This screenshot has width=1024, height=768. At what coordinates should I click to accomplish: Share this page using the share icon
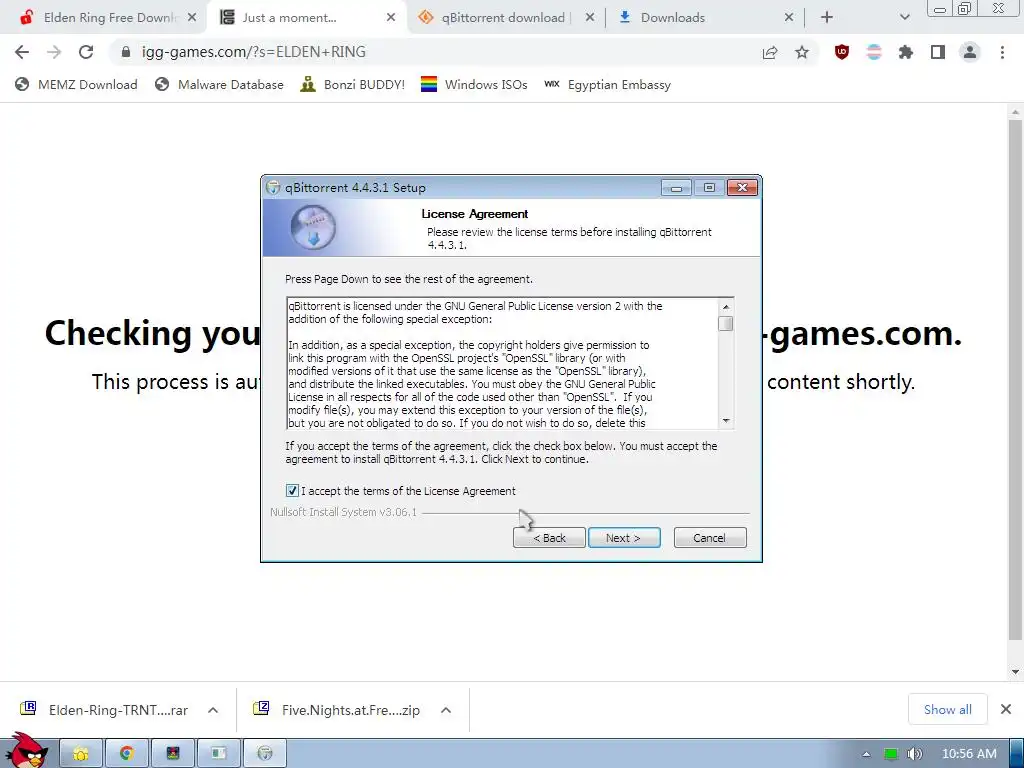(770, 52)
